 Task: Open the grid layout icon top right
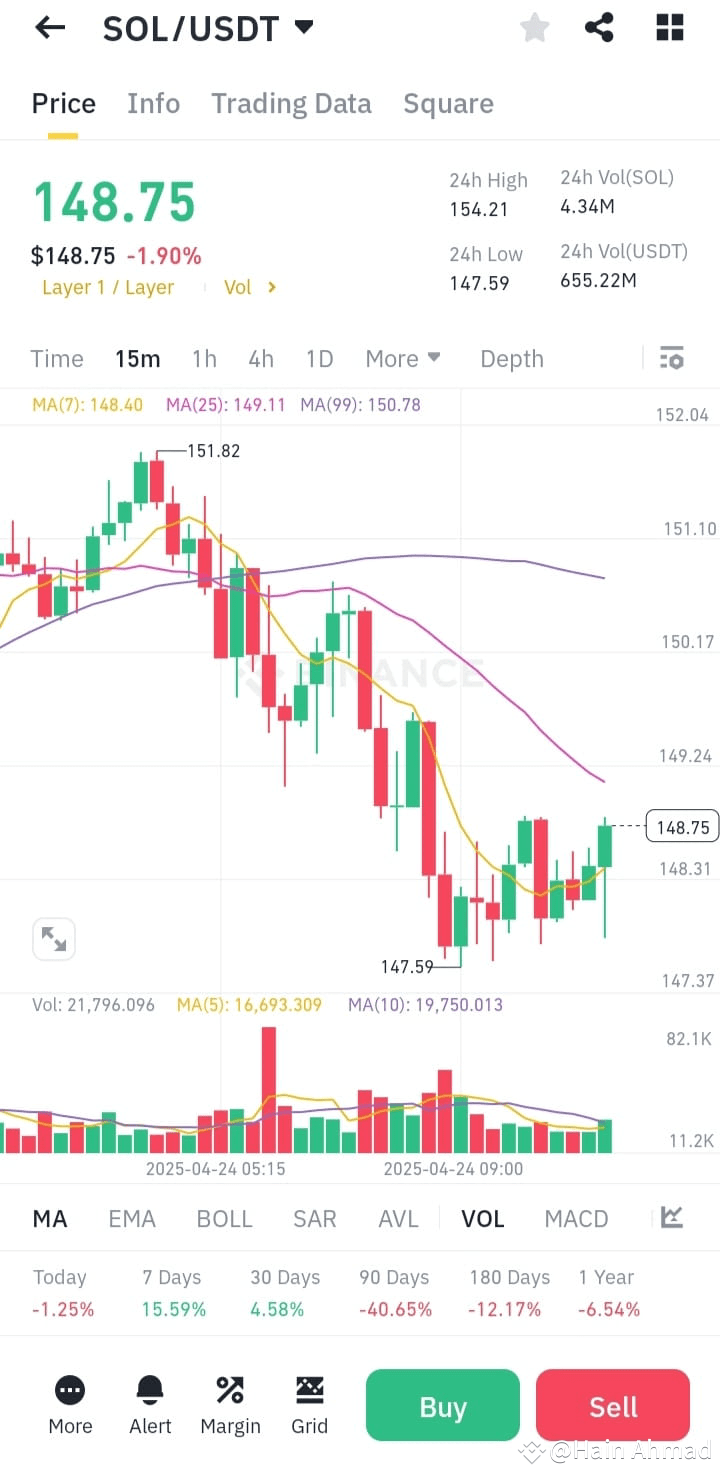click(x=669, y=28)
